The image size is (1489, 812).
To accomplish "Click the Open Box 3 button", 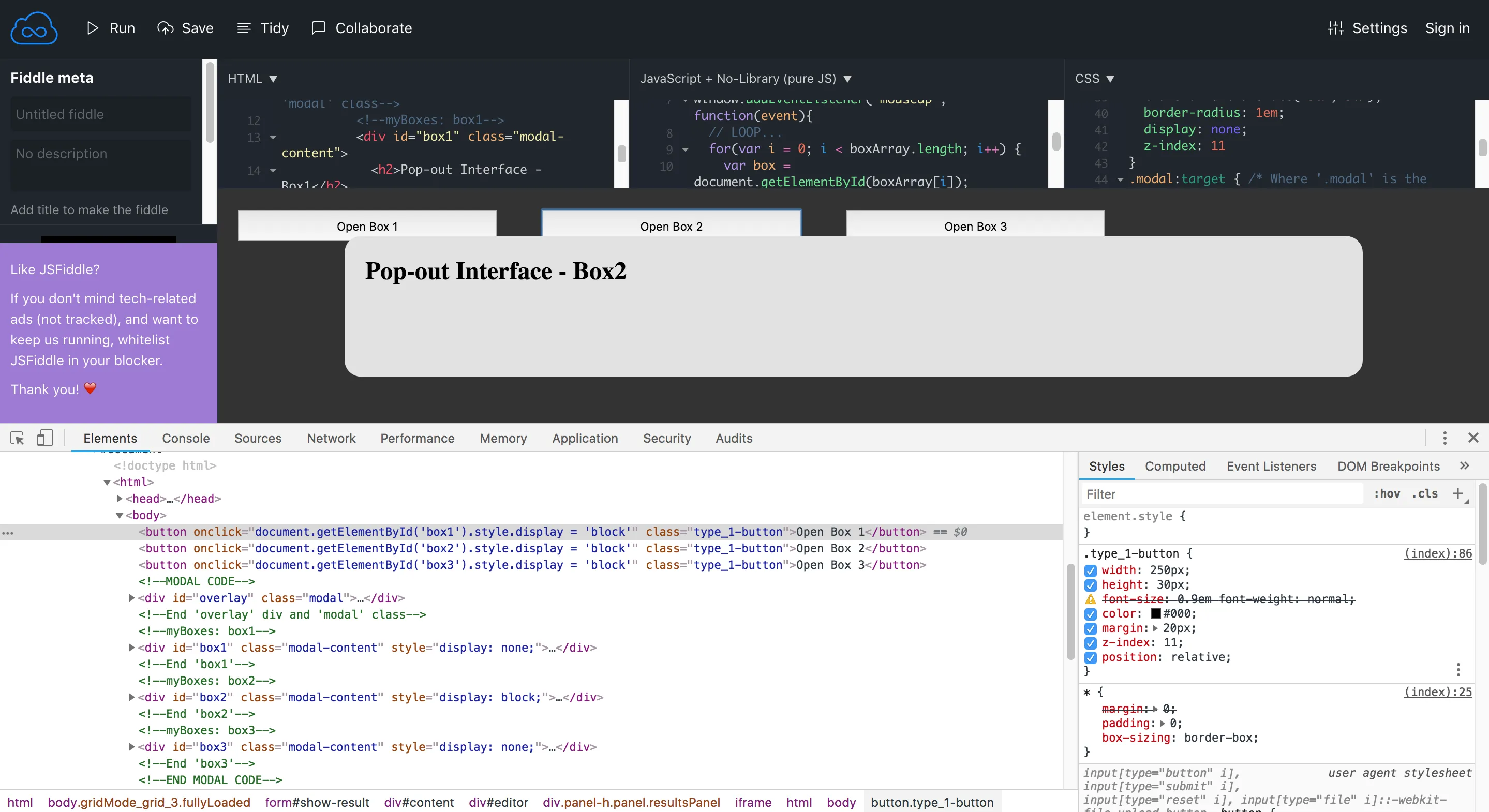I will (975, 226).
